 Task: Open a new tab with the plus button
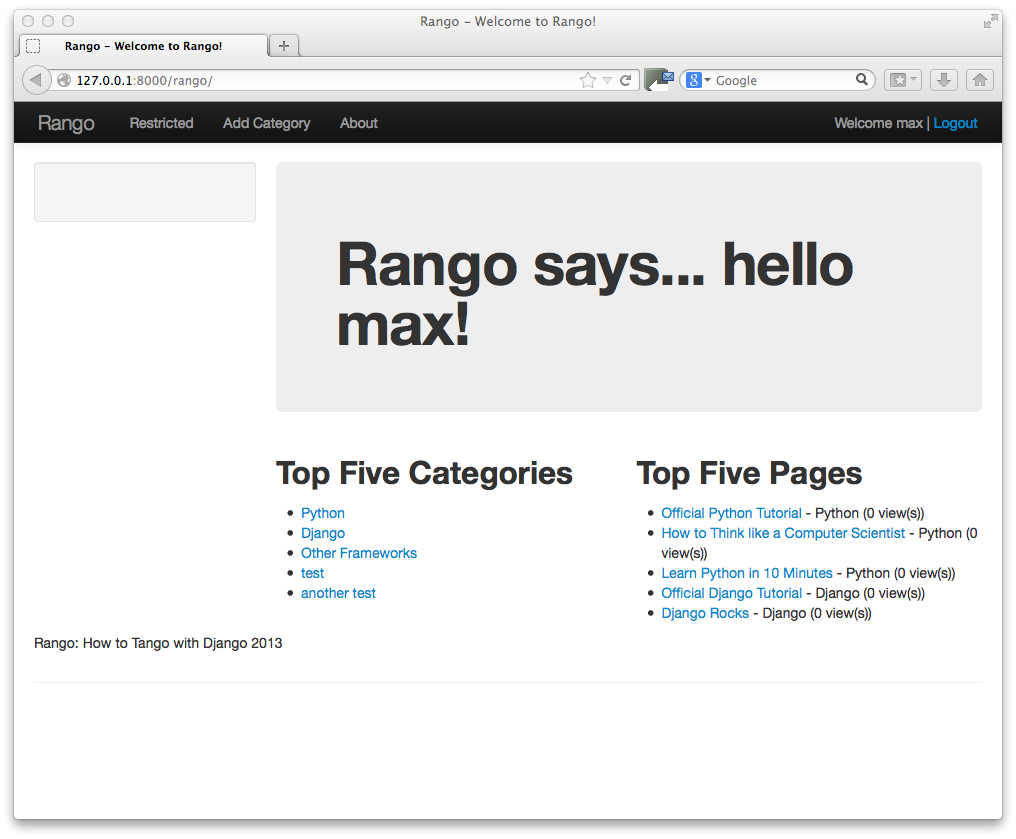click(x=283, y=46)
